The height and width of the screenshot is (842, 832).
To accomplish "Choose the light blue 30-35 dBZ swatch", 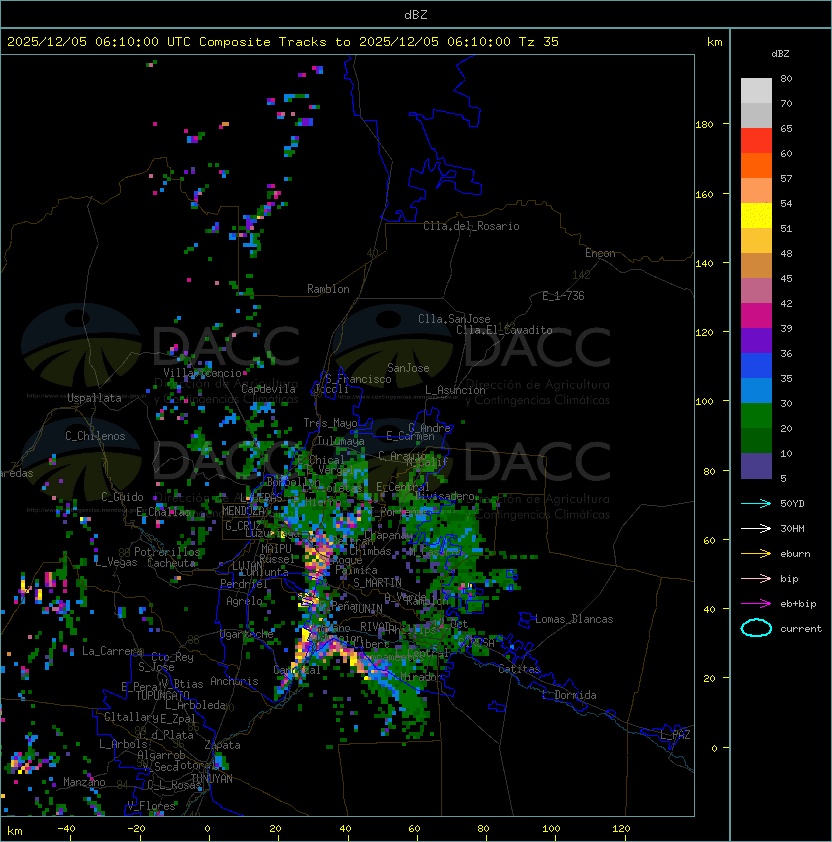I will click(x=756, y=391).
